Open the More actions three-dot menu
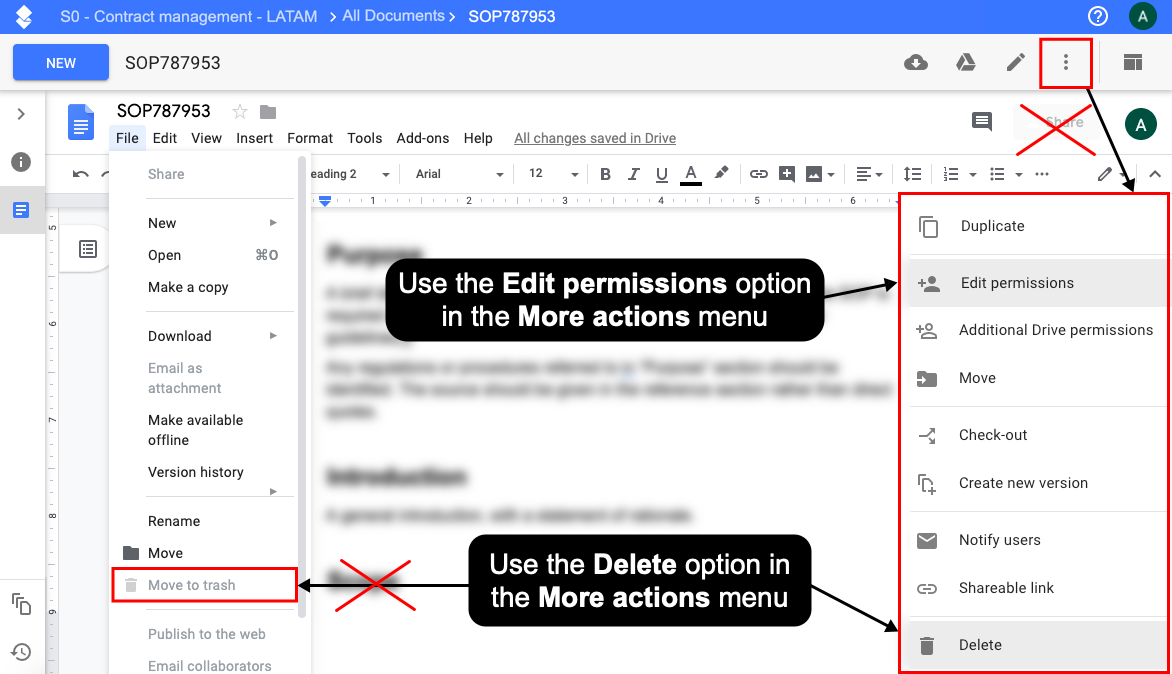The height and width of the screenshot is (674, 1172). 1065,63
